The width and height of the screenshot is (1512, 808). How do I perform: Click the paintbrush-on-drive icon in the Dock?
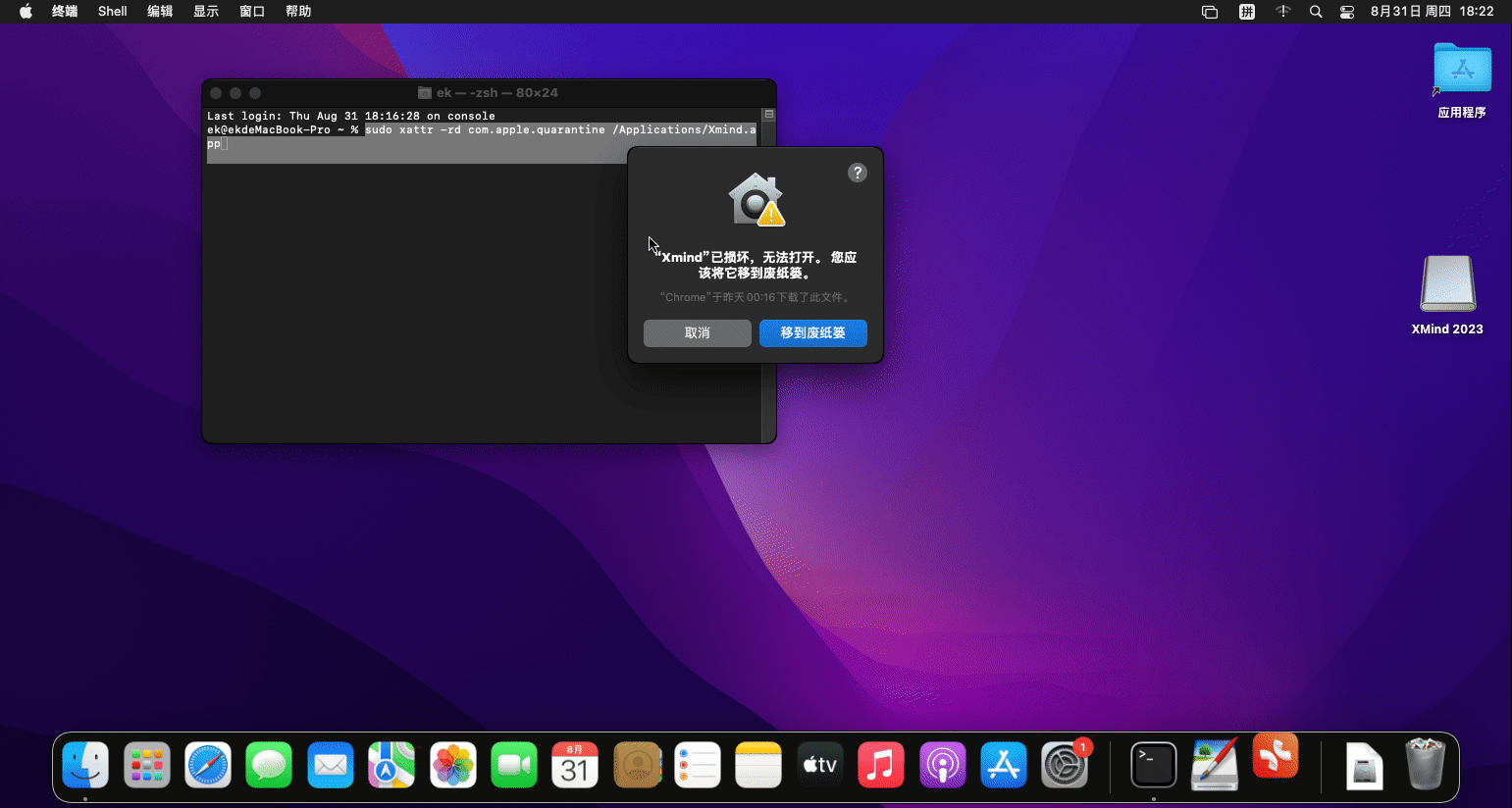pyautogui.click(x=1215, y=765)
